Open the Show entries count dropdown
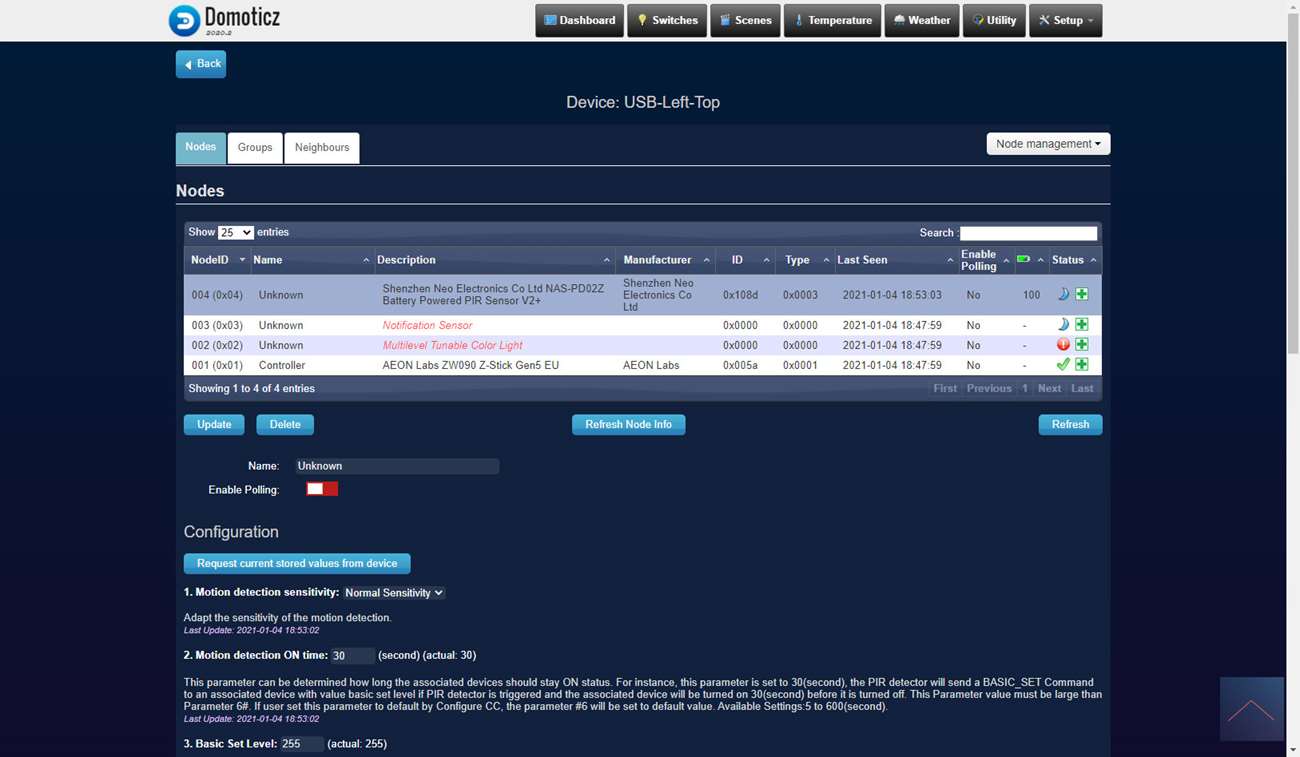Screen dimensions: 1300x757 (236, 232)
